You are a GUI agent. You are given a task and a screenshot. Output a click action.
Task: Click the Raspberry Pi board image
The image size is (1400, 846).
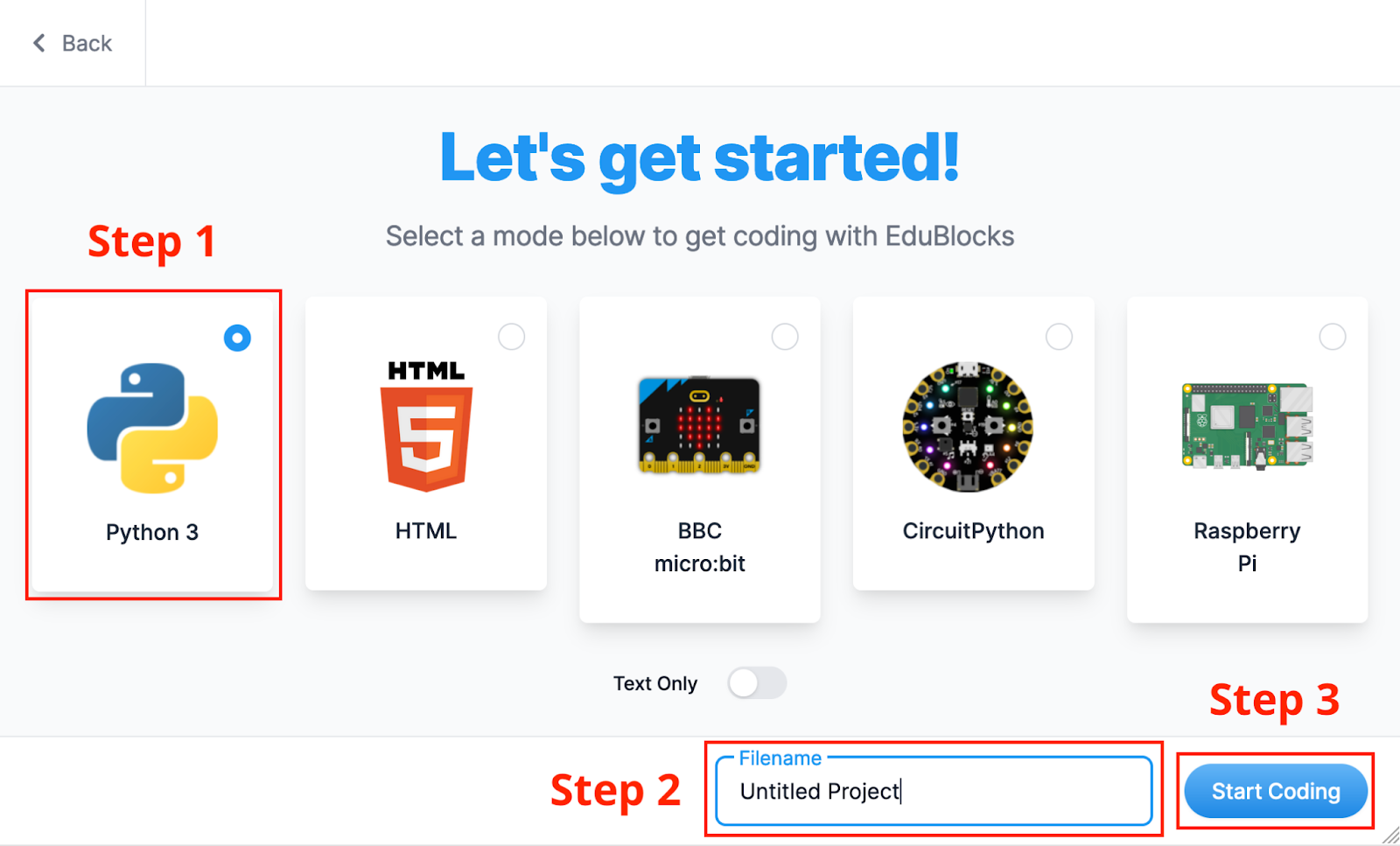[x=1247, y=426]
